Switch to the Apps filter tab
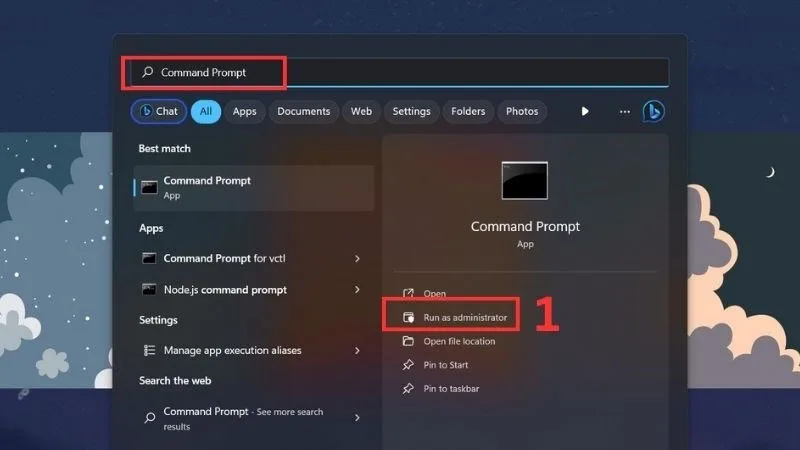This screenshot has height=450, width=800. pos(244,111)
